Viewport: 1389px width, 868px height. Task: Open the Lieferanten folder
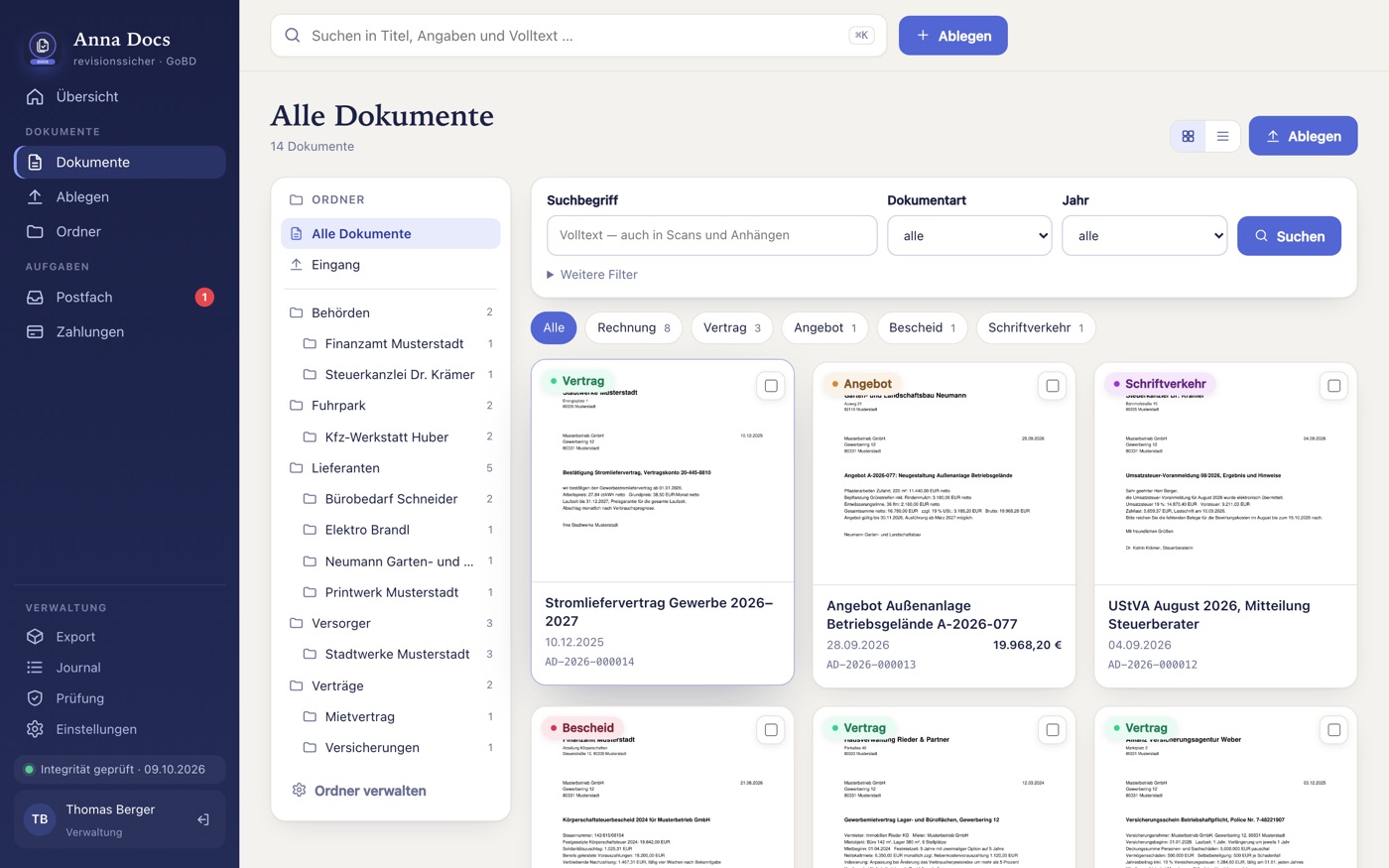point(391,468)
